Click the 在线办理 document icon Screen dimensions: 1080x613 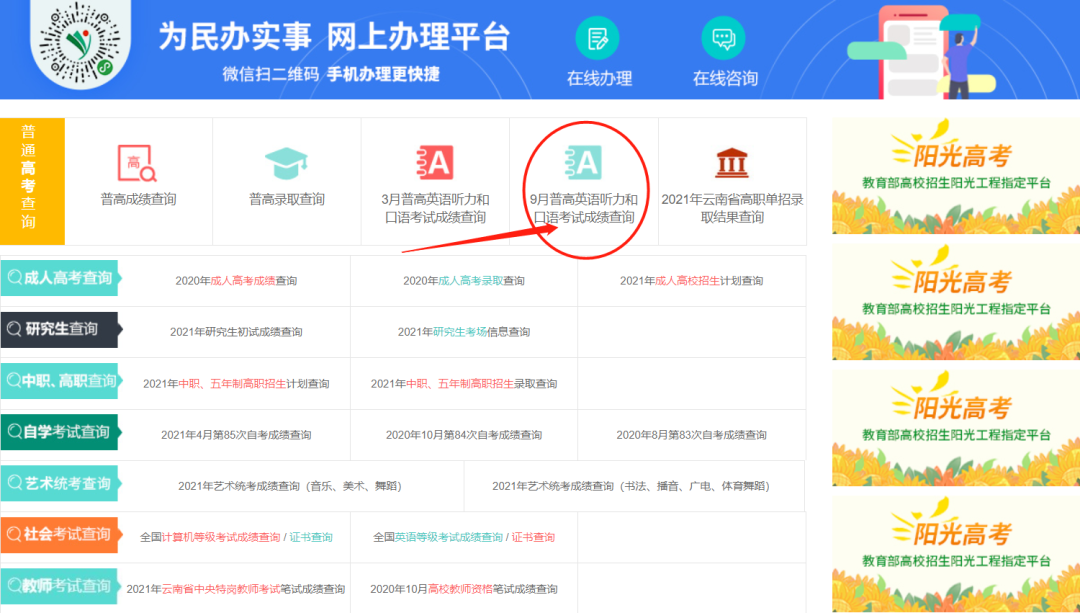point(598,39)
